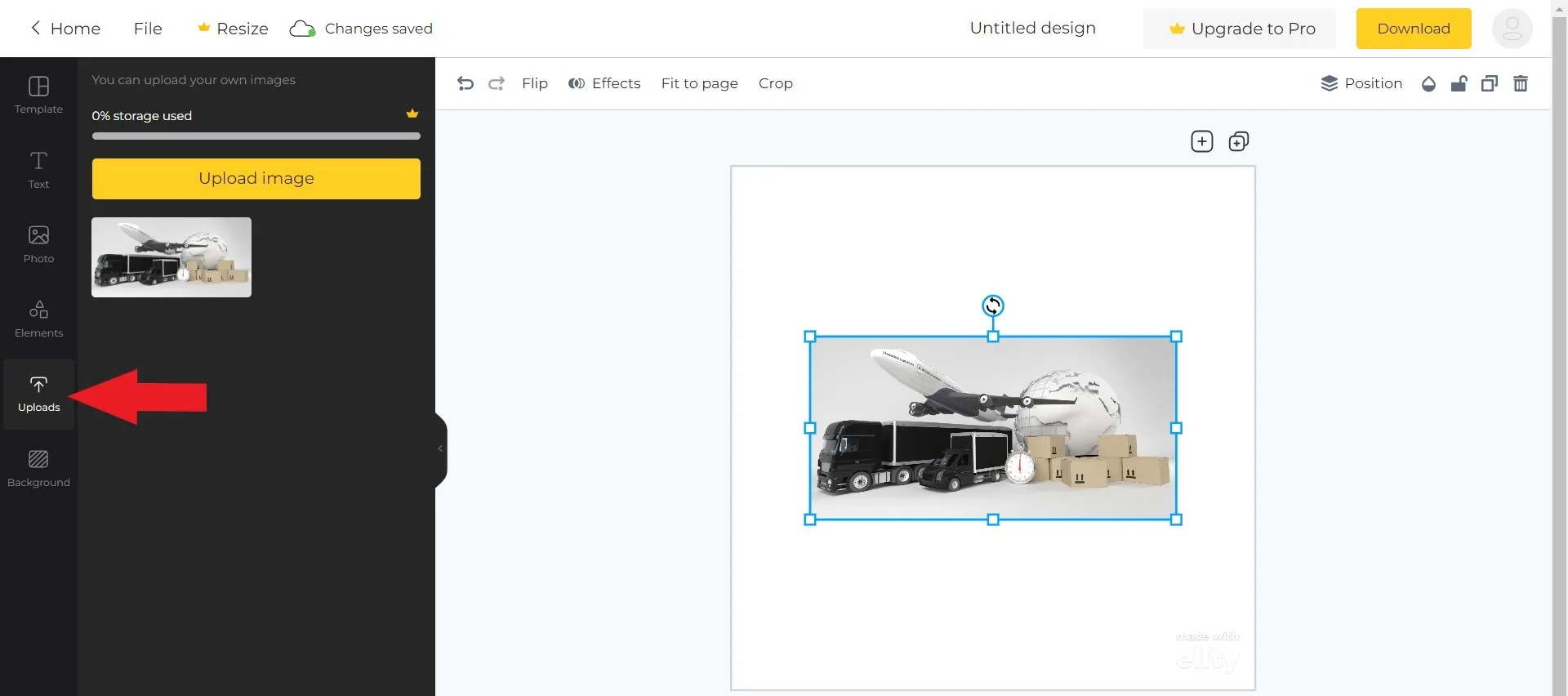1568x696 pixels.
Task: Duplicate the current page
Action: coord(1238,141)
